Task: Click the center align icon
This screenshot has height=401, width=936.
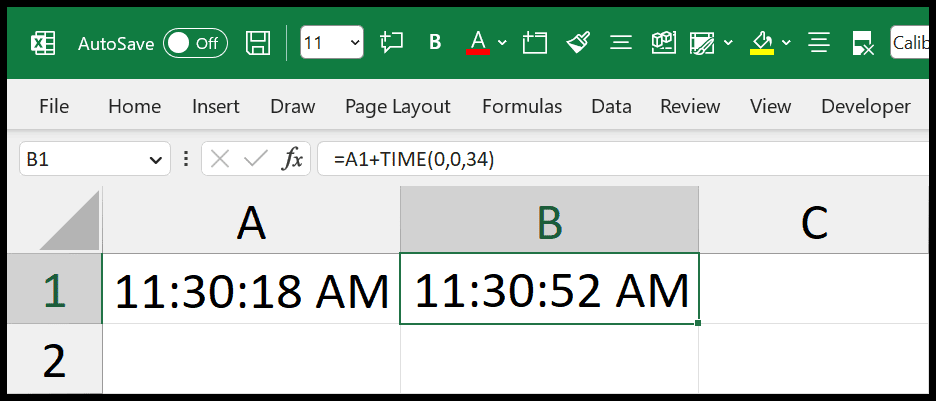Action: tap(621, 42)
